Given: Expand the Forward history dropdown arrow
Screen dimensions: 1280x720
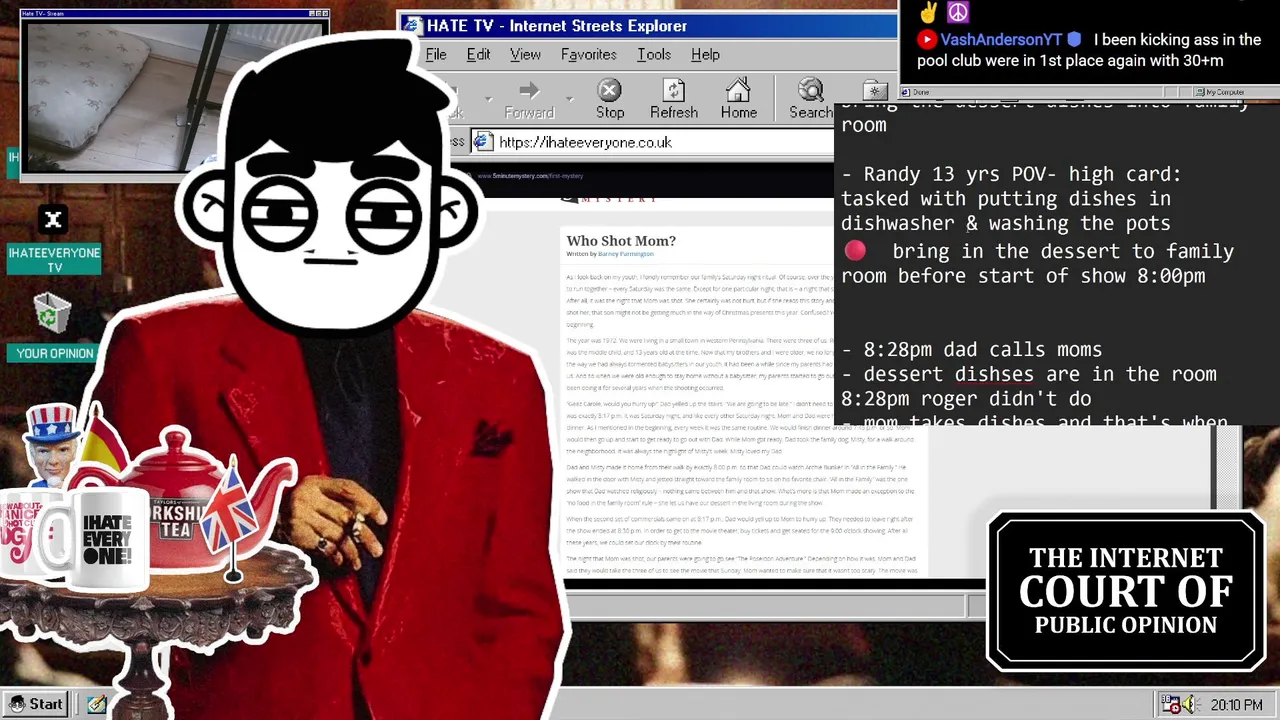Looking at the screenshot, I should tap(569, 99).
